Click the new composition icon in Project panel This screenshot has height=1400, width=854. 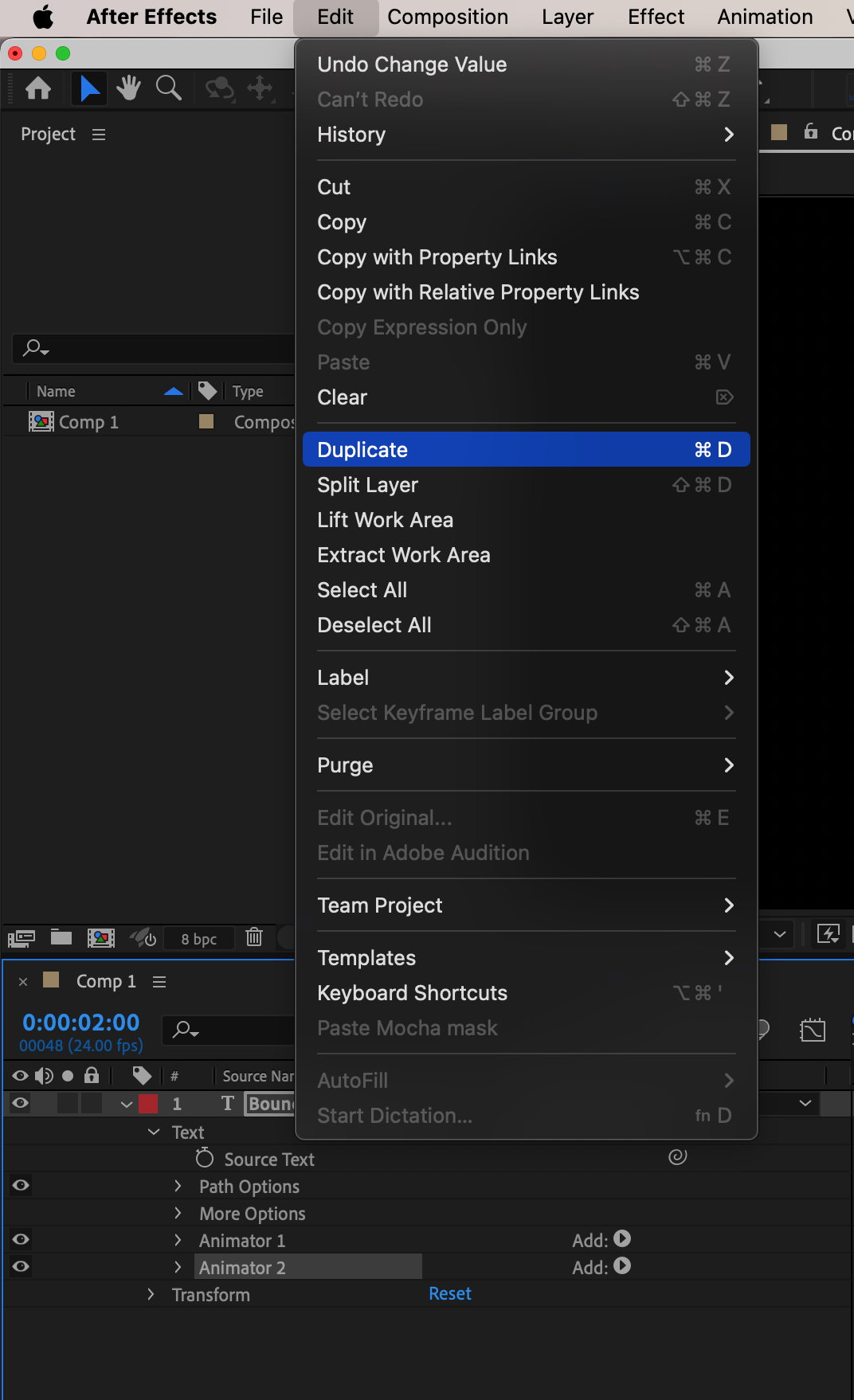(100, 937)
